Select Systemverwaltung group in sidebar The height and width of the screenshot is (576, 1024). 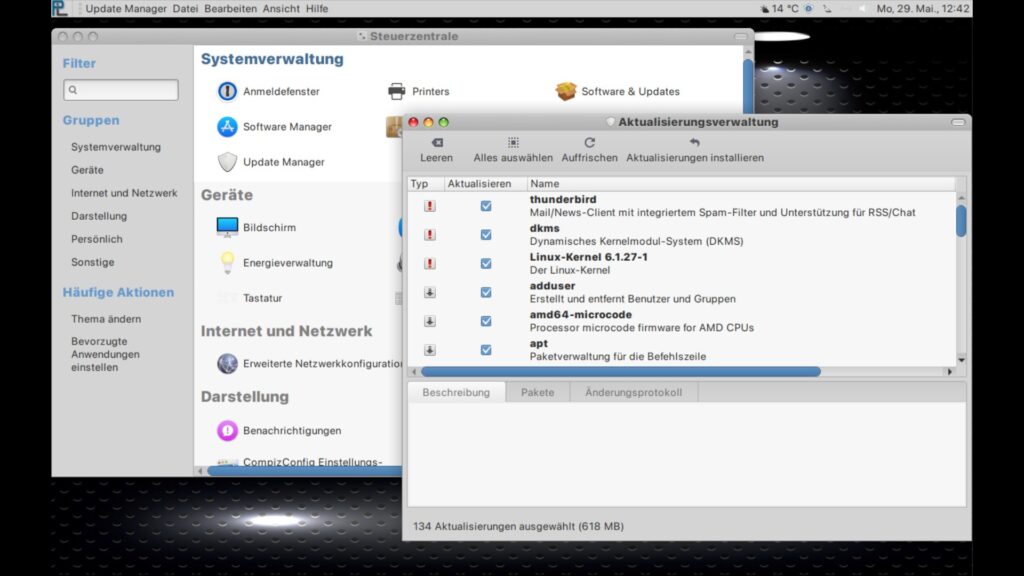pos(116,147)
